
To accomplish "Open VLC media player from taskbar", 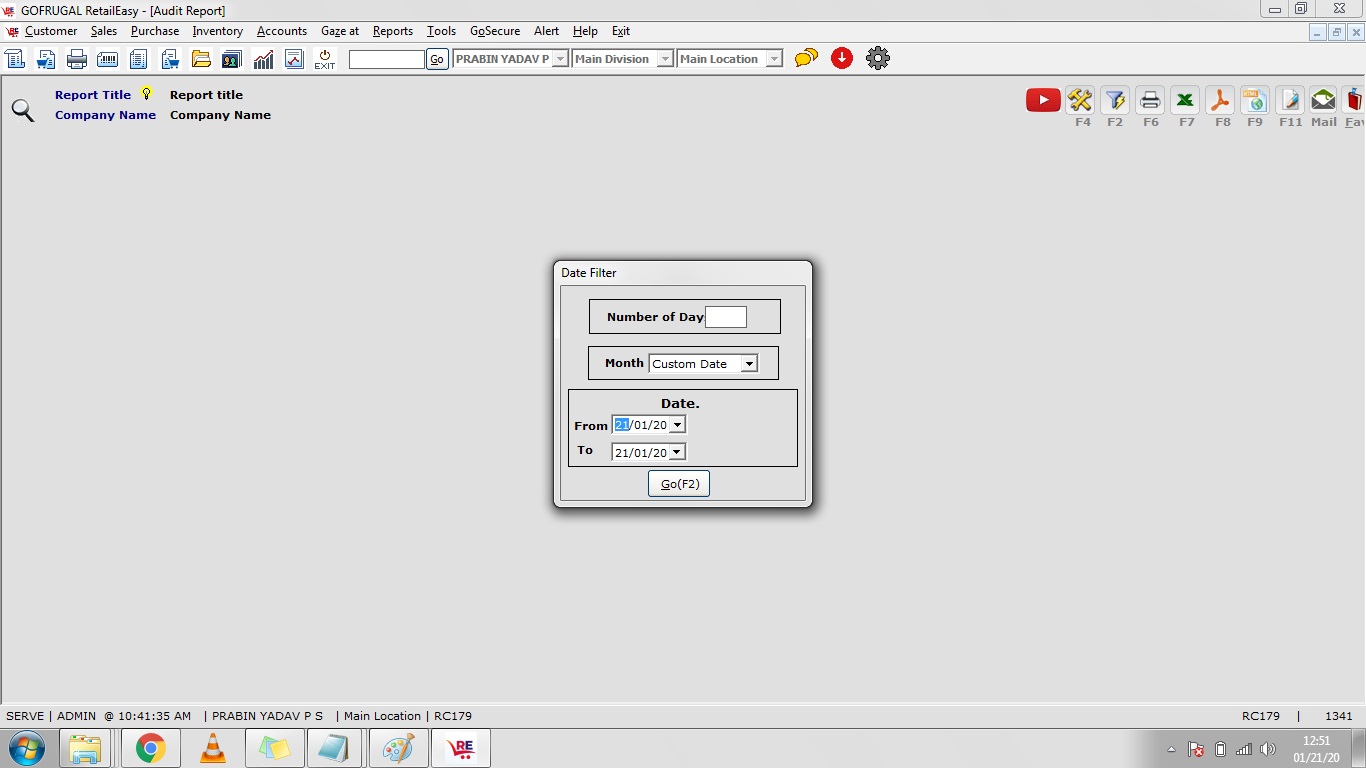I will tap(213, 748).
